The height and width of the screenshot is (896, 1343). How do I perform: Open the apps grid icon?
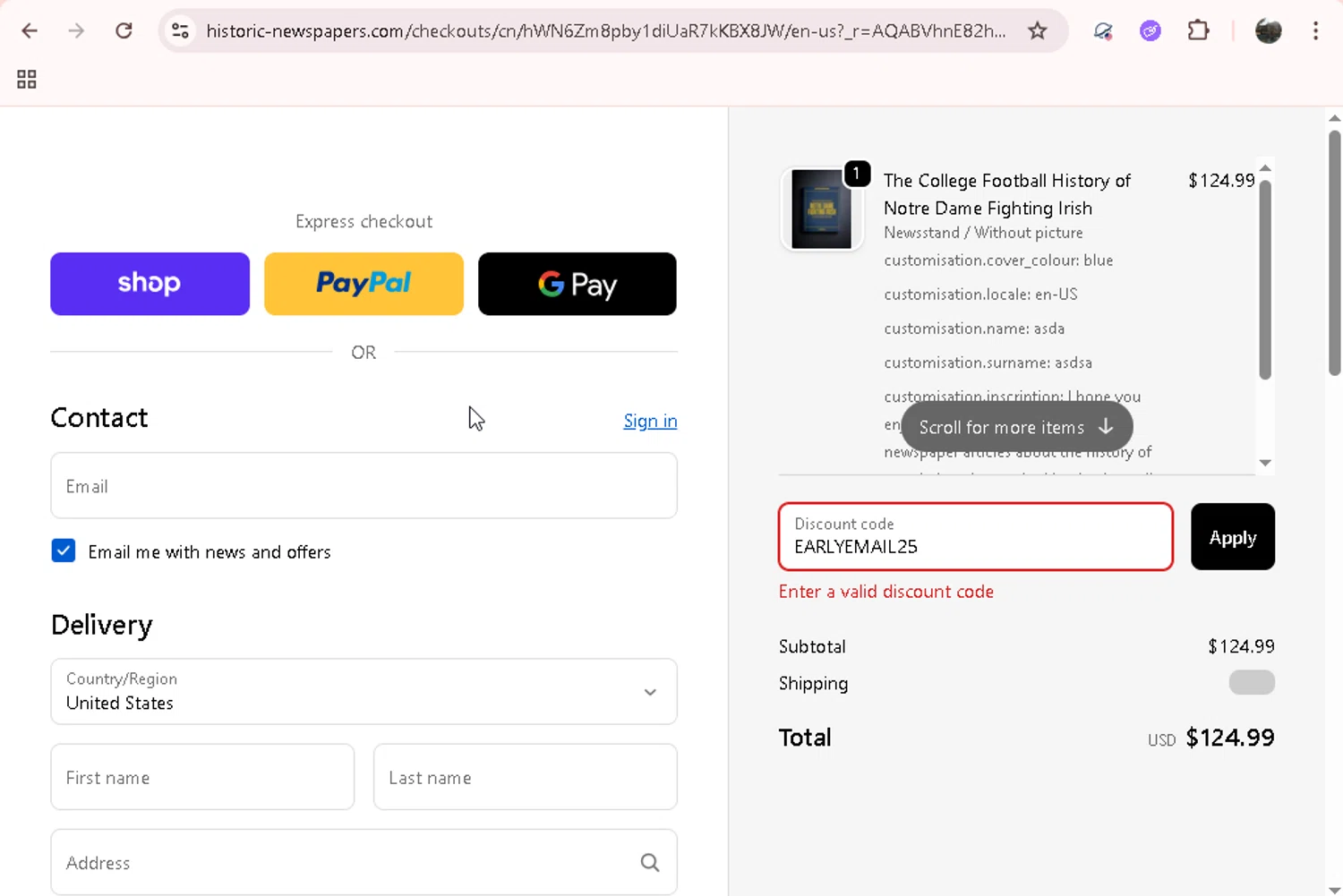(x=27, y=80)
